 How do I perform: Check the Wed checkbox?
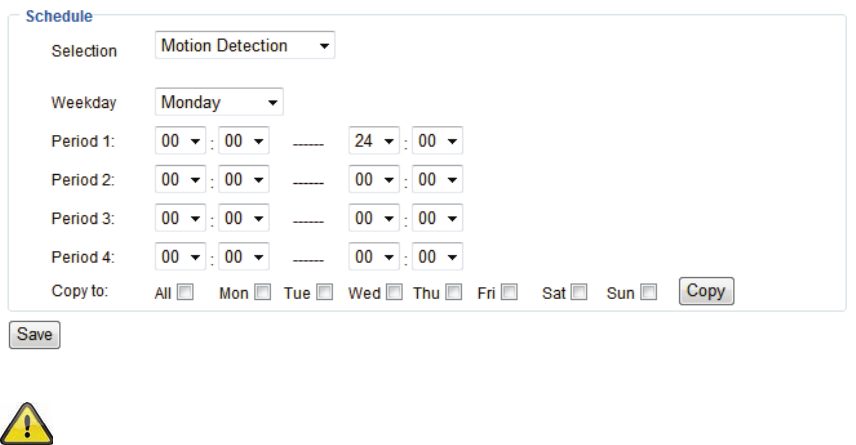click(394, 292)
